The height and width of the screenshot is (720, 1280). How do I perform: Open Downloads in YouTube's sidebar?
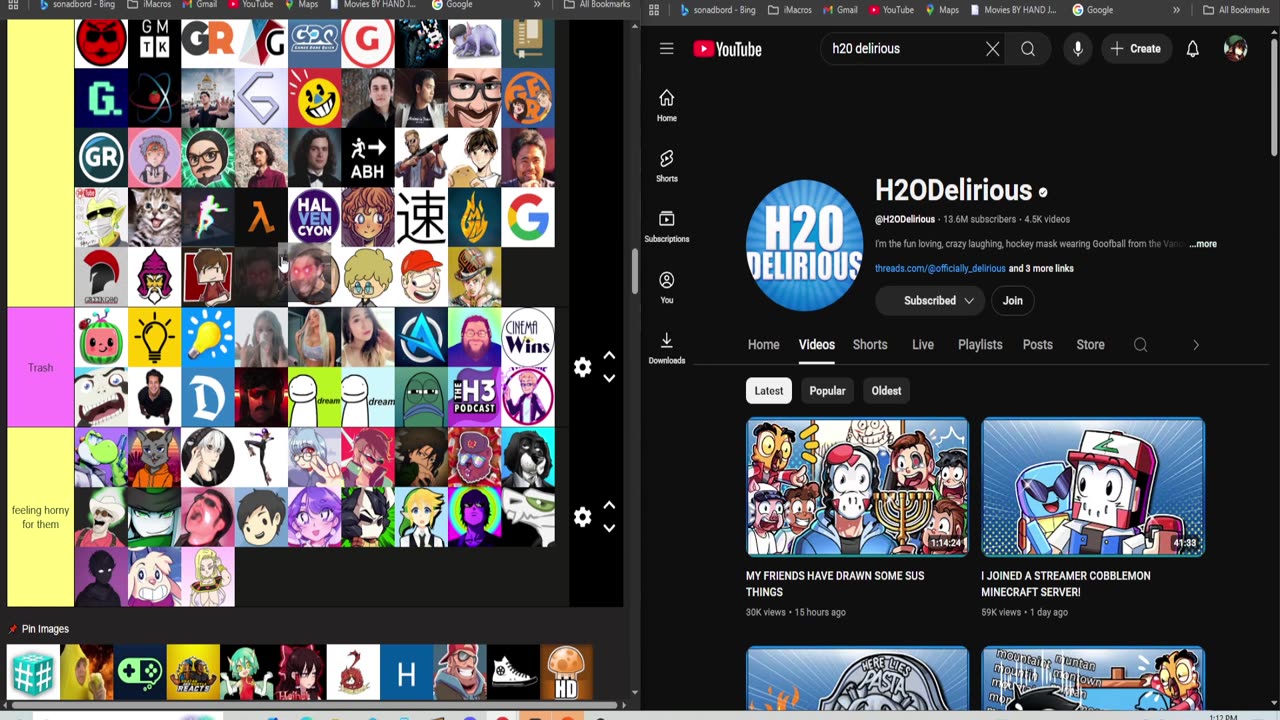(x=667, y=347)
